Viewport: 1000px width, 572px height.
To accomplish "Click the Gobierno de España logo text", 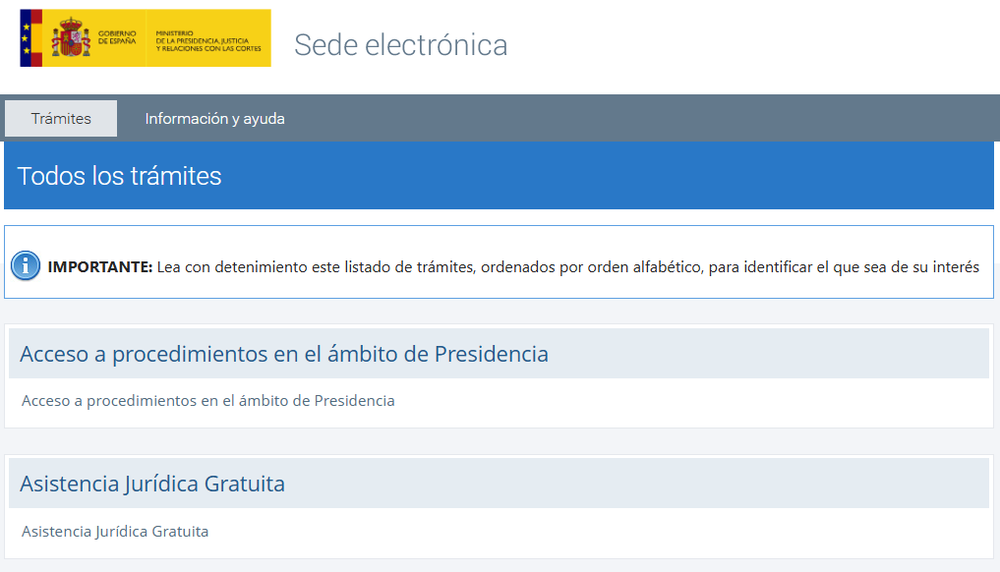I will (117, 37).
